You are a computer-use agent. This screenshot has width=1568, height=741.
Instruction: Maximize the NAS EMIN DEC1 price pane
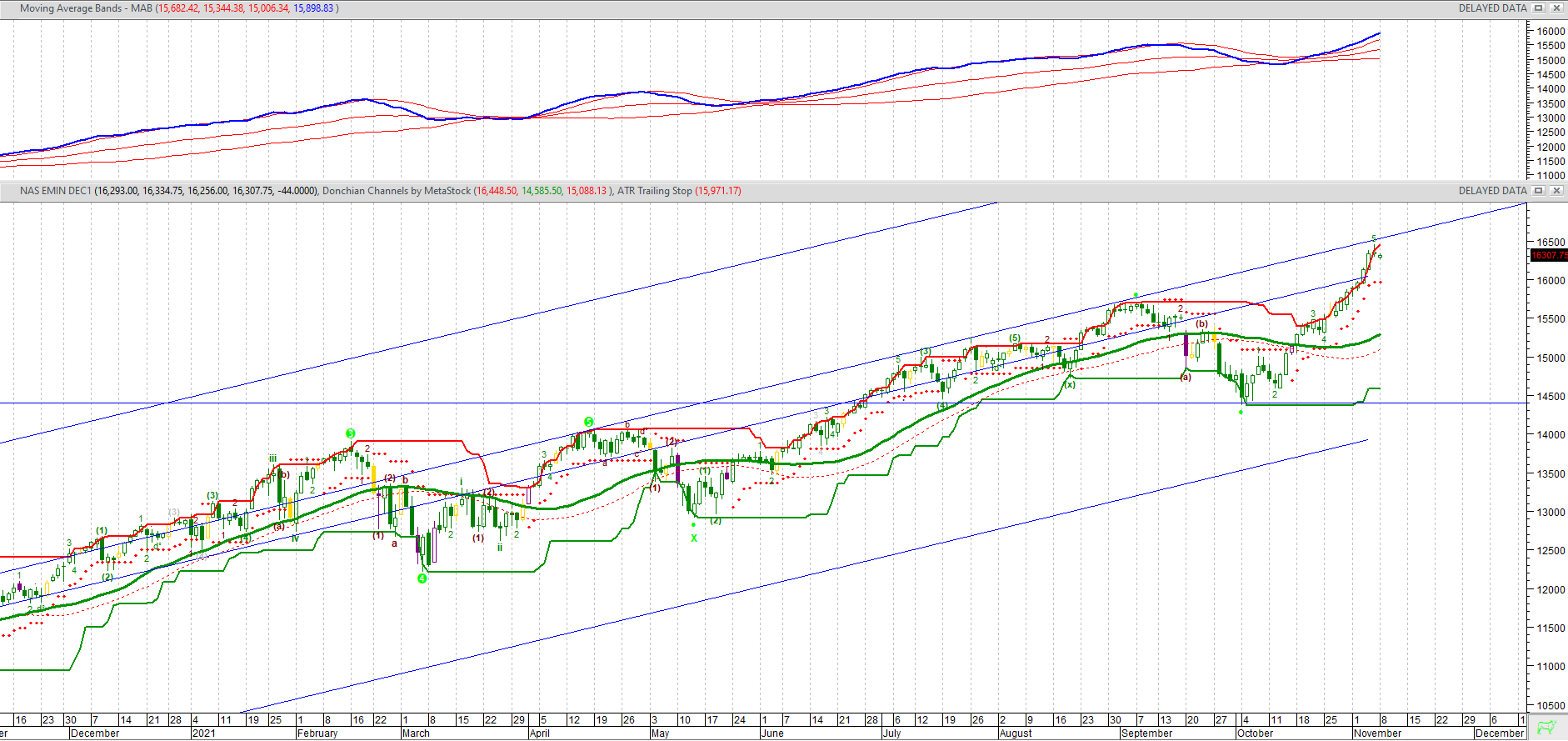coord(1539,191)
